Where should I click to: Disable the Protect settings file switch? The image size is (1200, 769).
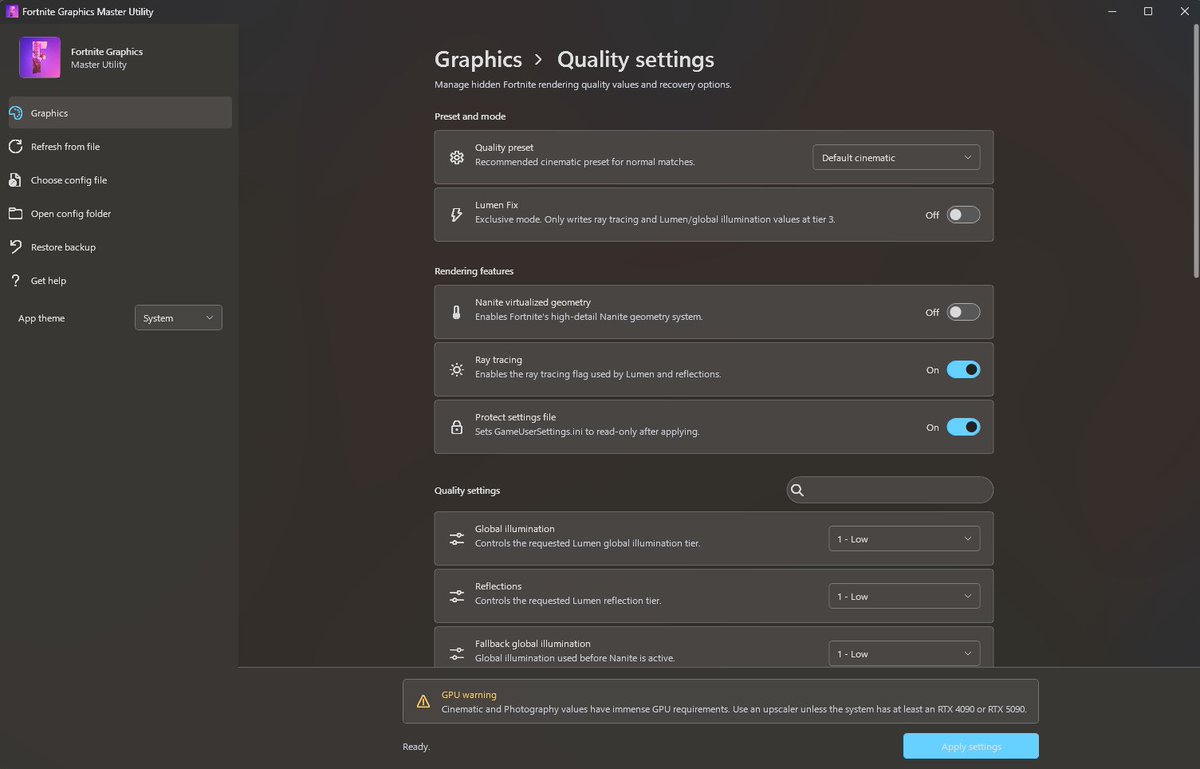(x=963, y=427)
